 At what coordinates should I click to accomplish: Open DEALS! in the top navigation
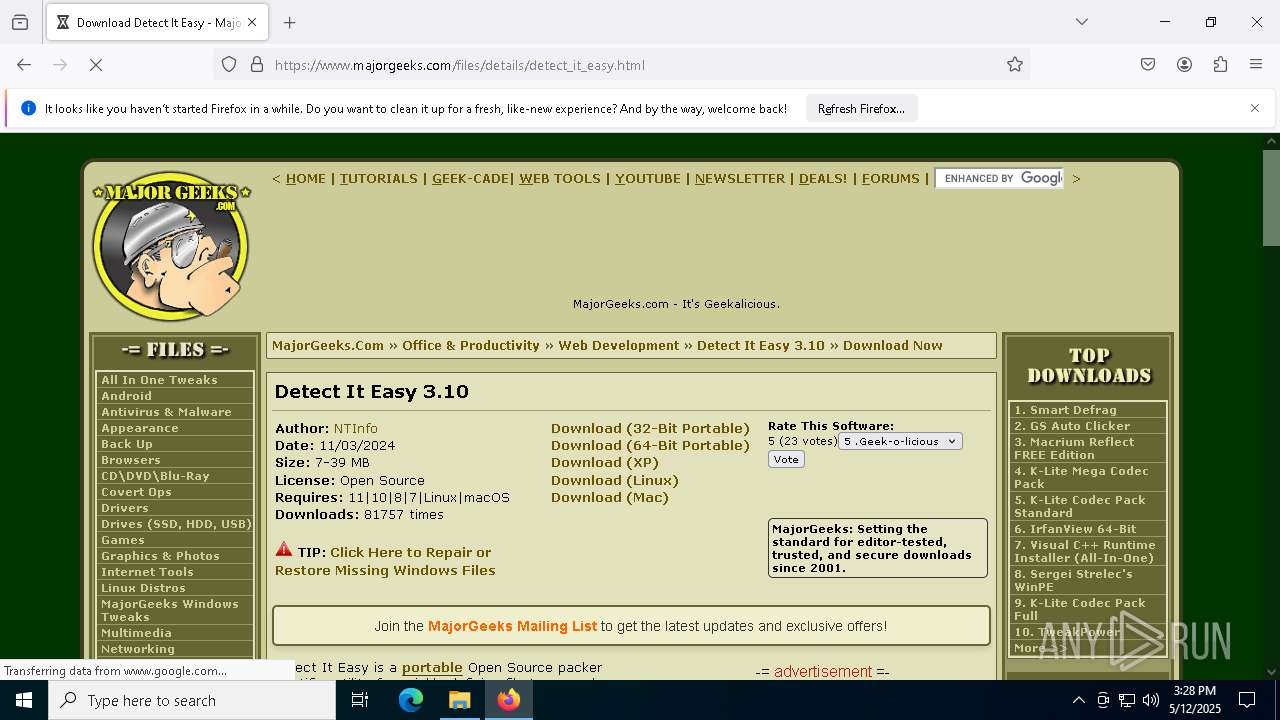point(823,178)
